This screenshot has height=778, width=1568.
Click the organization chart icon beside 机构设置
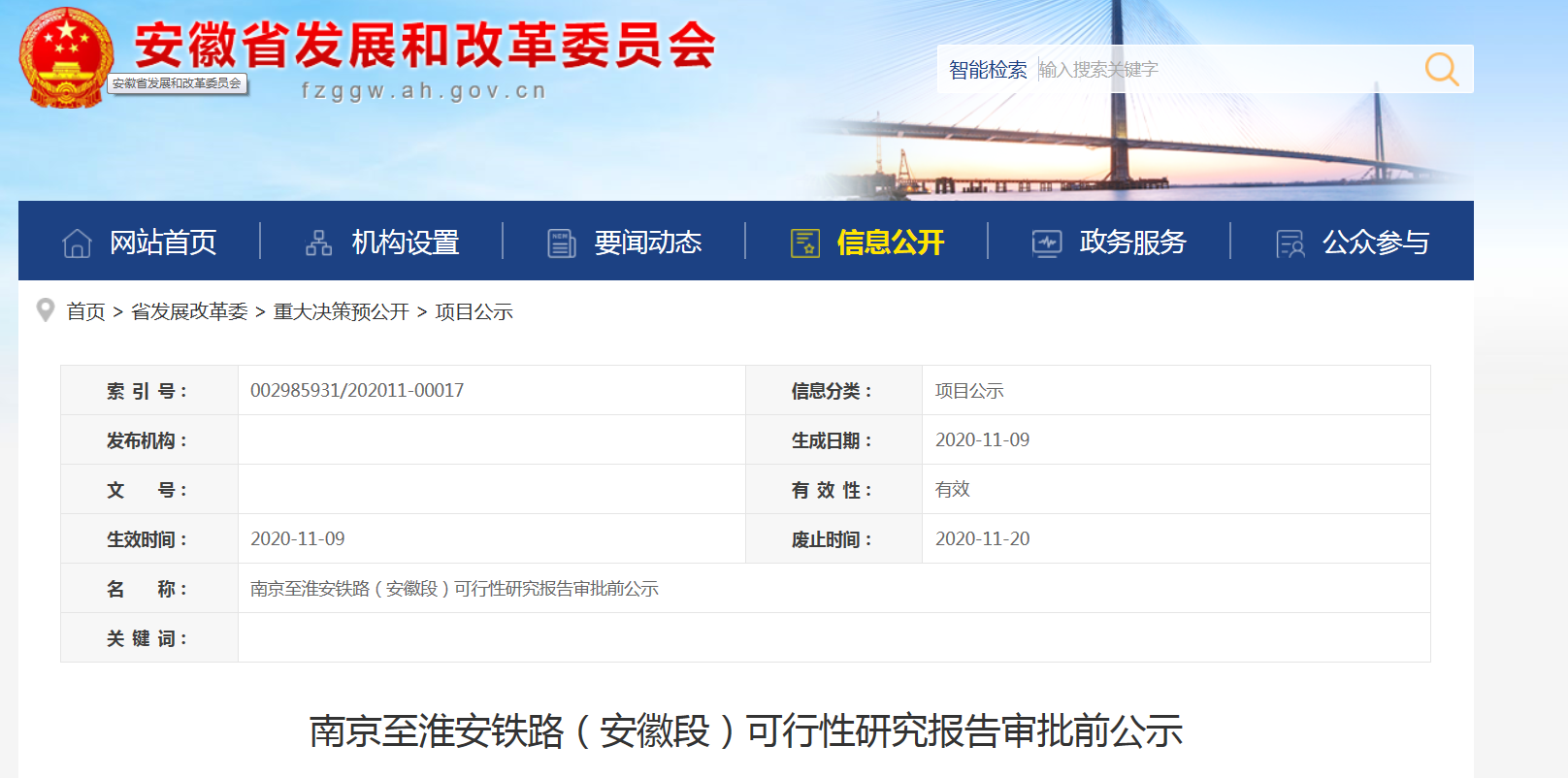coord(318,243)
